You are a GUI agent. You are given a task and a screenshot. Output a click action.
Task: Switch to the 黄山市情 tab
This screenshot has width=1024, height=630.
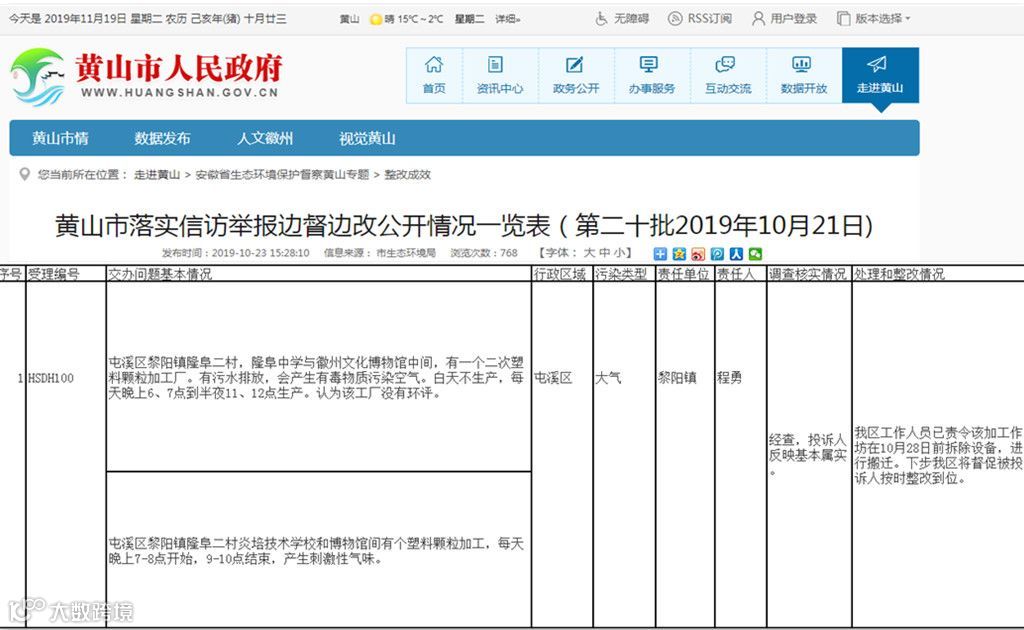[x=60, y=138]
